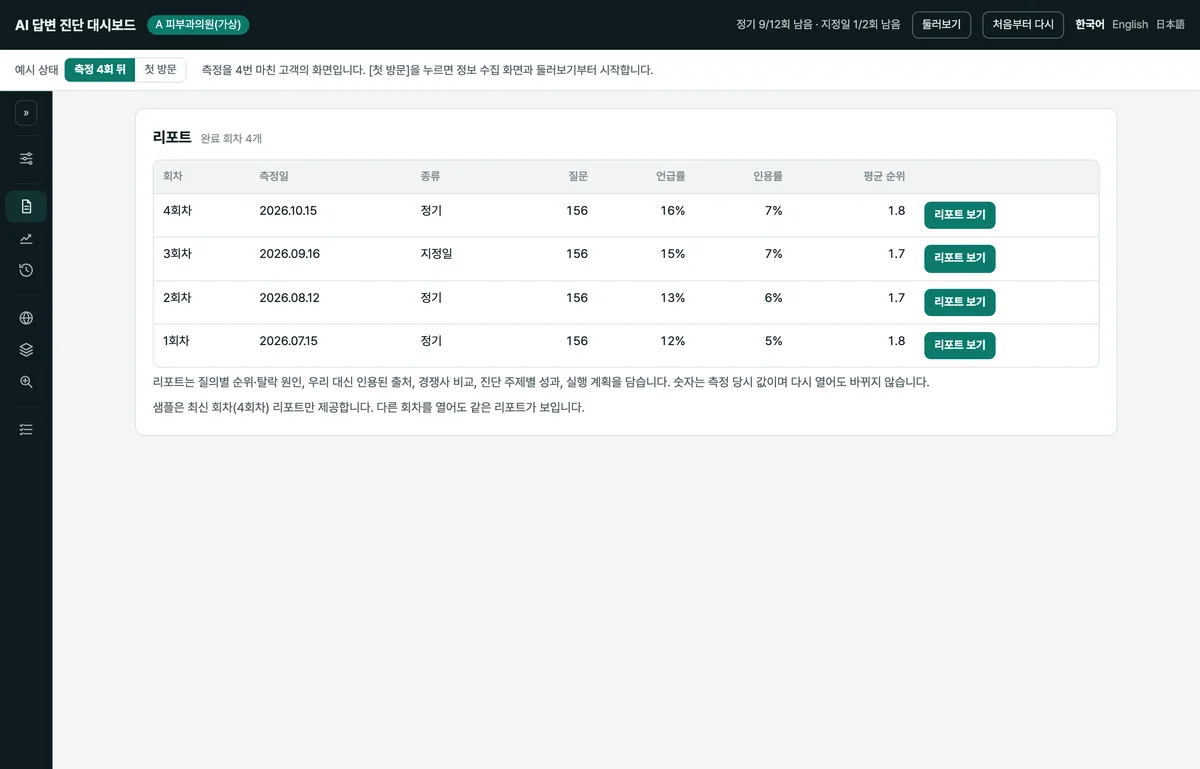1200x769 pixels.
Task: Open the history clock icon in sidebar
Action: click(26, 270)
